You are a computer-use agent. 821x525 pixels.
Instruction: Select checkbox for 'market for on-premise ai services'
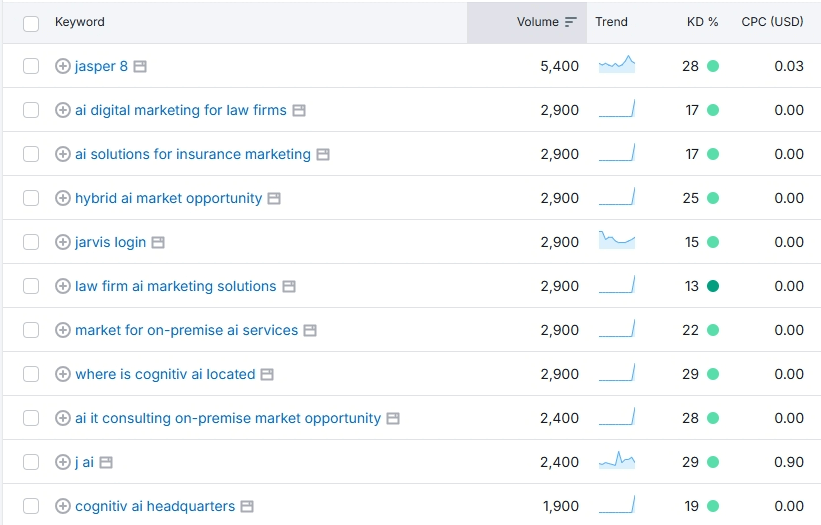click(x=31, y=330)
